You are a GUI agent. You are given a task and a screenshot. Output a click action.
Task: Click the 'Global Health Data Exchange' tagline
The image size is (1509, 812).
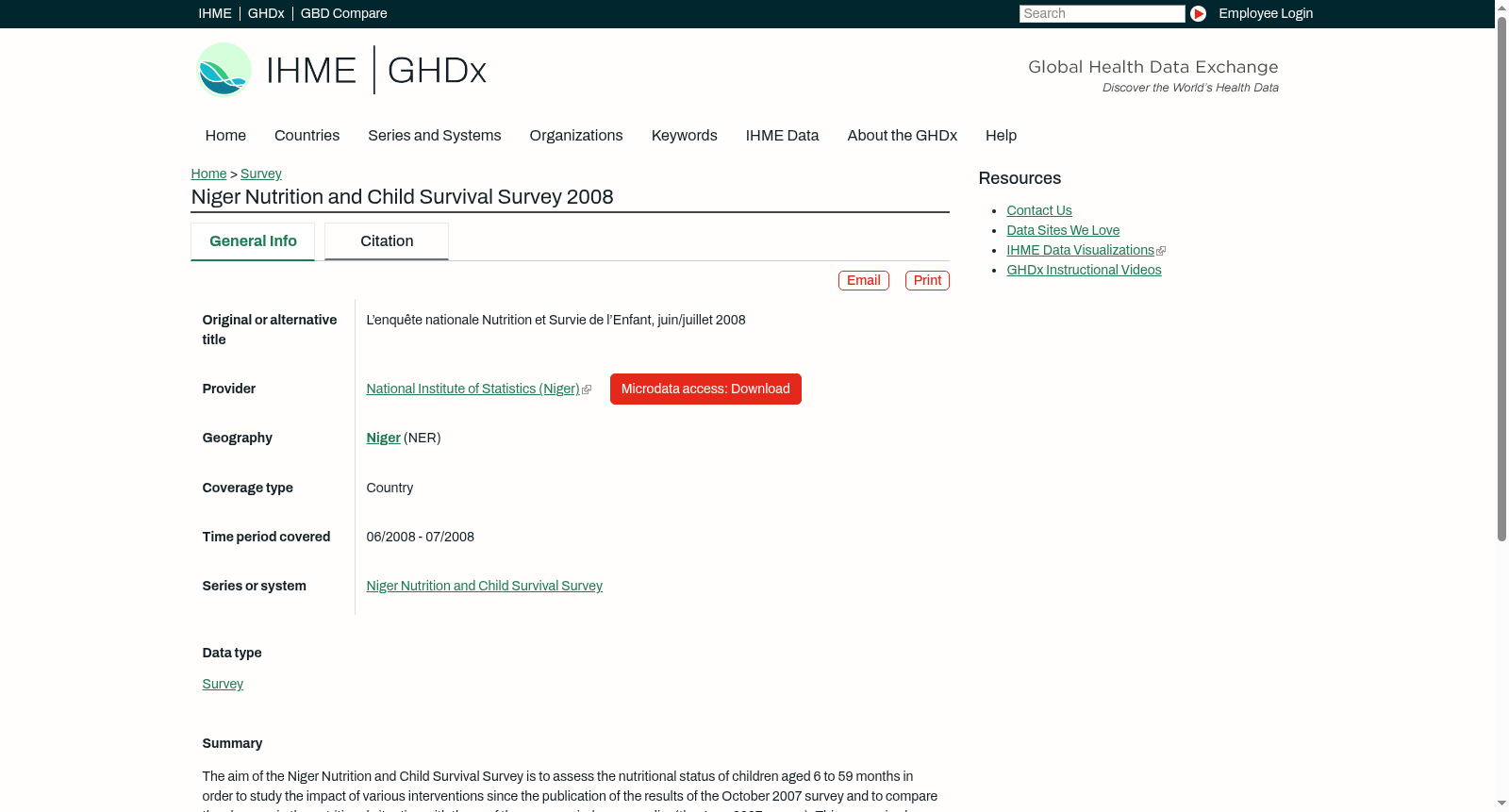tap(1152, 67)
